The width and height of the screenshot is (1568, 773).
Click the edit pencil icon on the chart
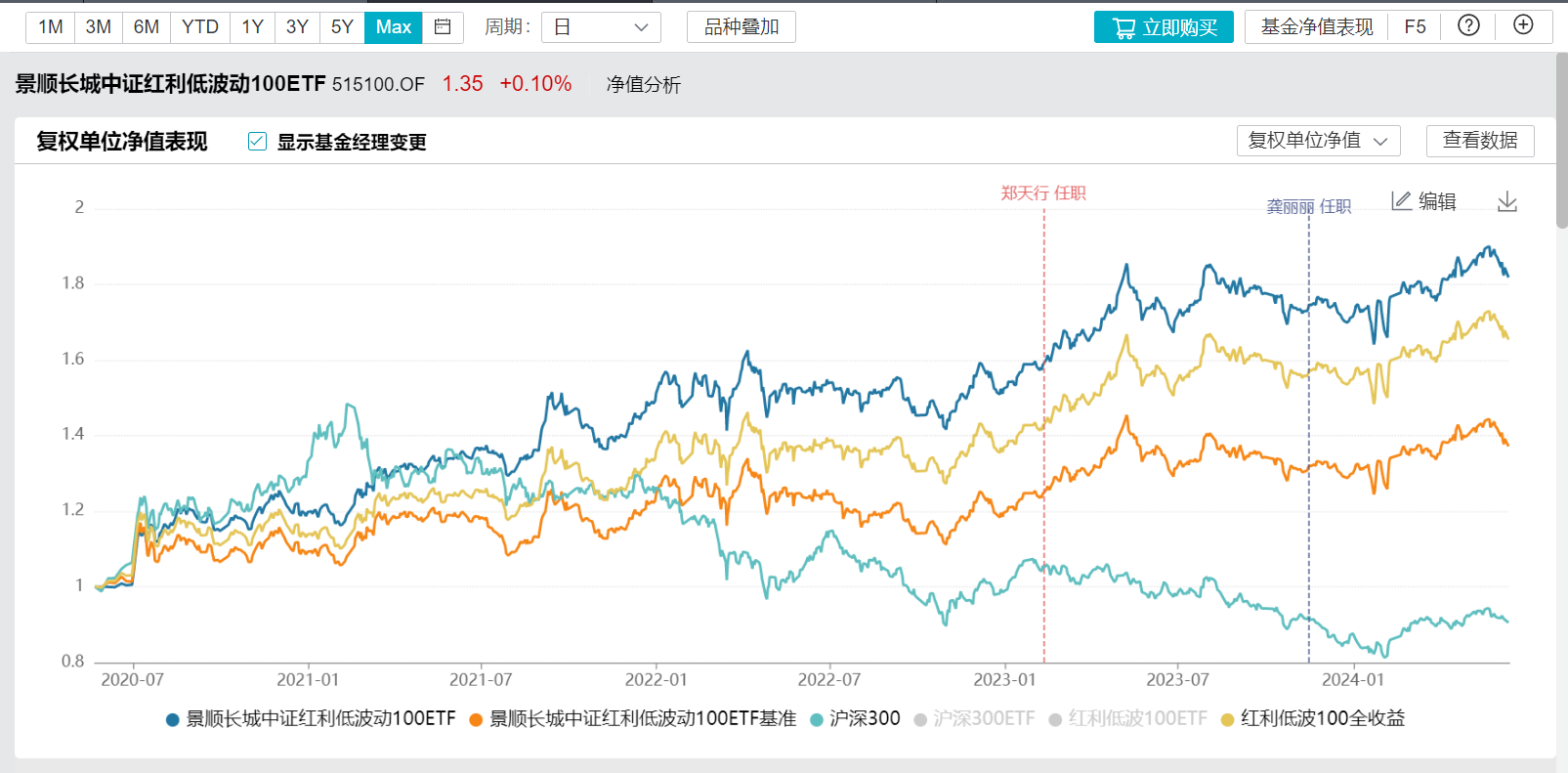[x=1402, y=201]
